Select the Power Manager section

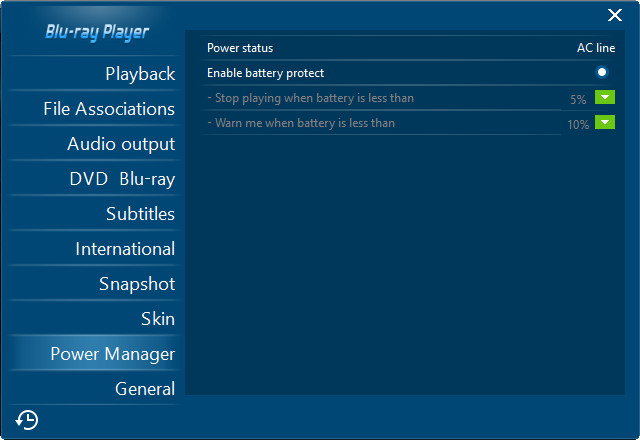click(94, 353)
